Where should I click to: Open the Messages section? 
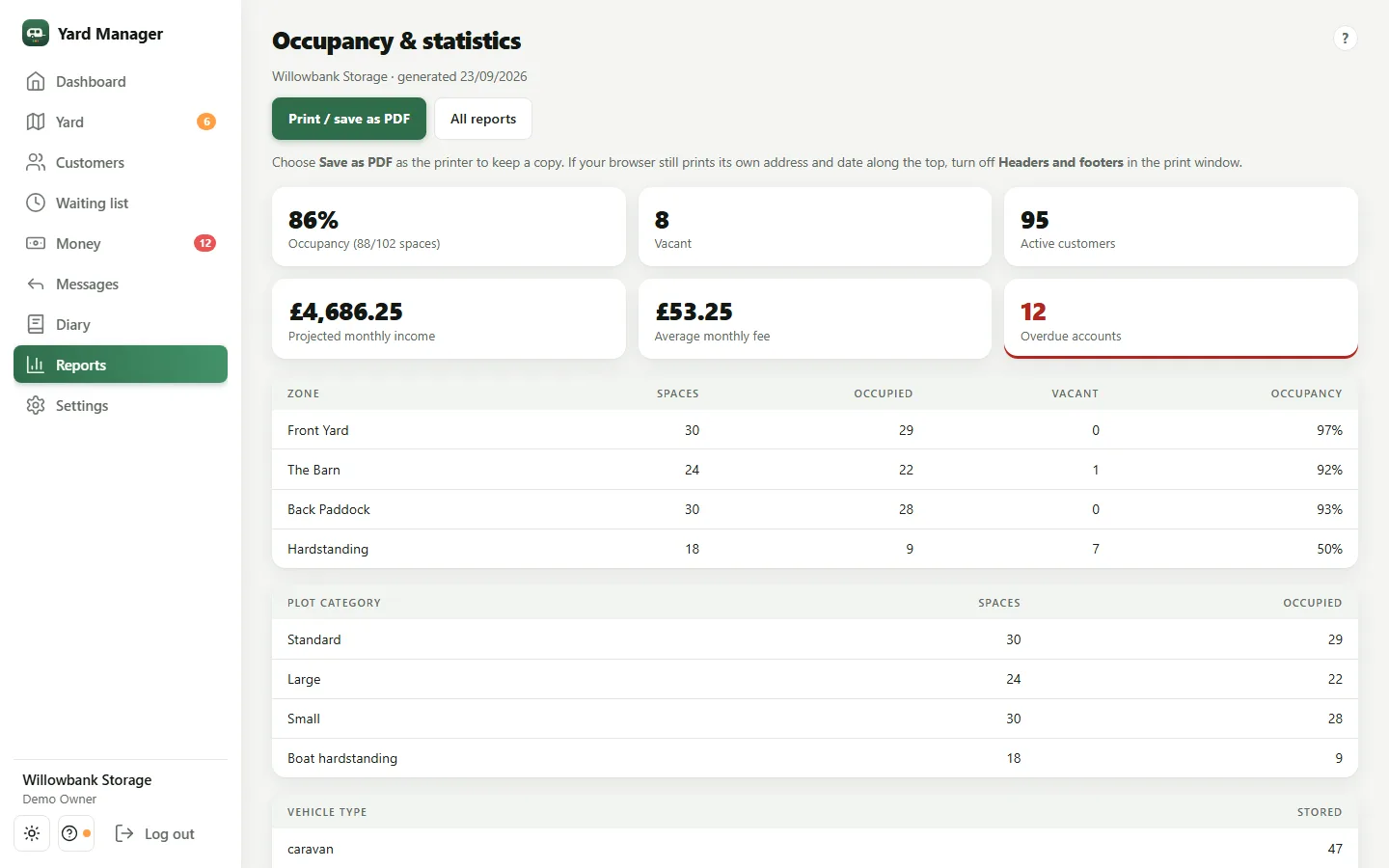click(121, 285)
